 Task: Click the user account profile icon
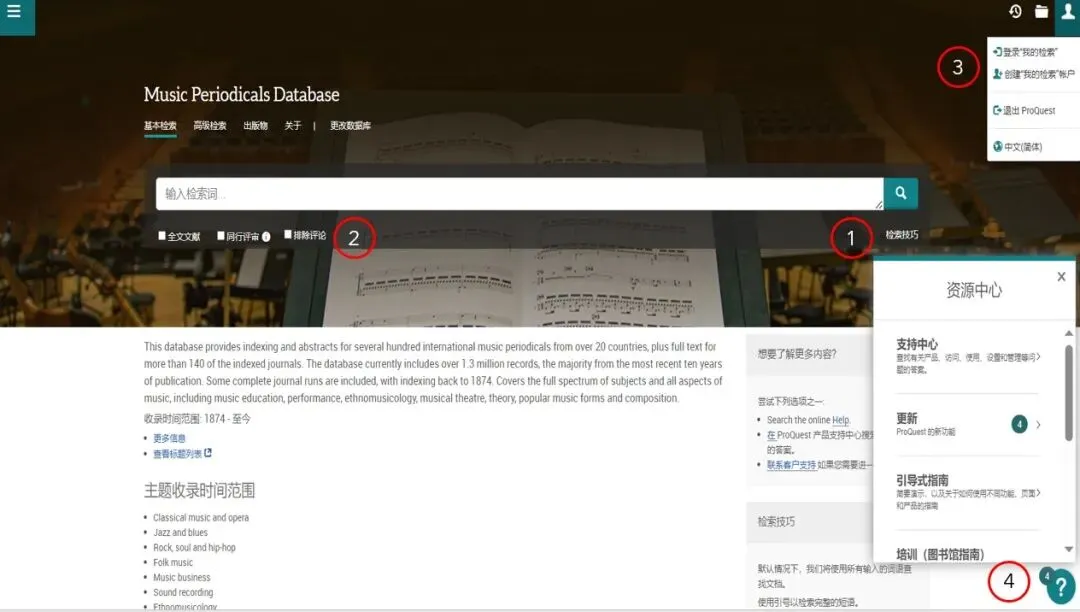tap(1068, 12)
